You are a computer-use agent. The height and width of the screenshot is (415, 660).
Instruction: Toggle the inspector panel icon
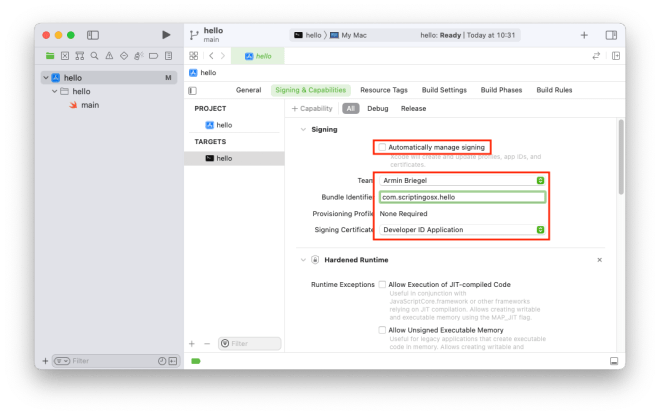click(x=611, y=35)
